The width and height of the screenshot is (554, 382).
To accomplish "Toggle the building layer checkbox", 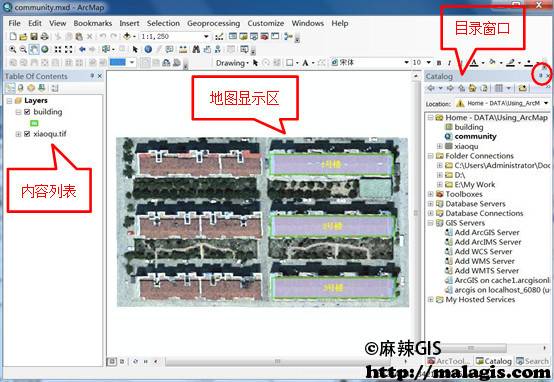I will pyautogui.click(x=27, y=112).
